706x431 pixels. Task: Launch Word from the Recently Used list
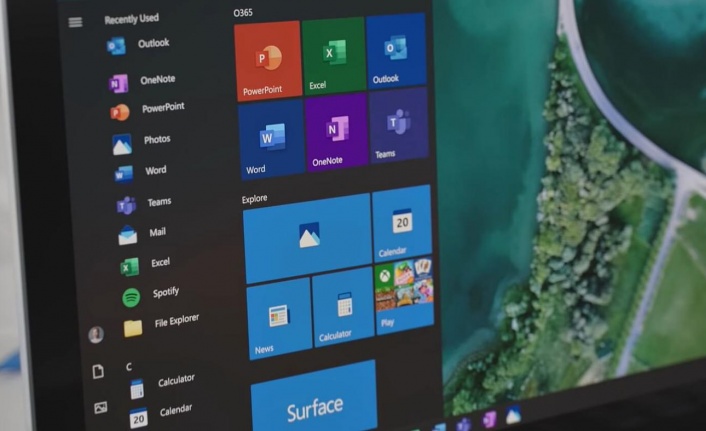[140, 172]
